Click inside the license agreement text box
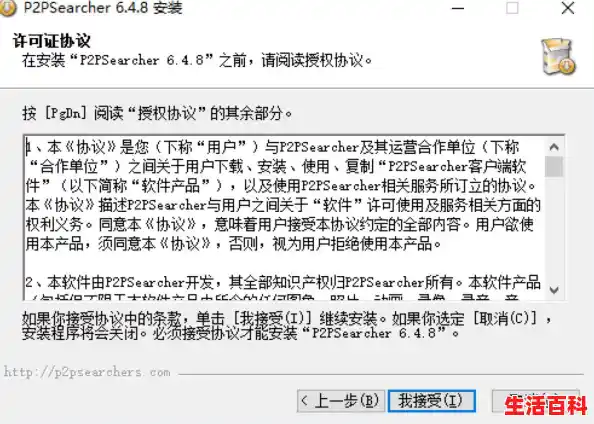Screen dimensions: 594x424 [285, 218]
